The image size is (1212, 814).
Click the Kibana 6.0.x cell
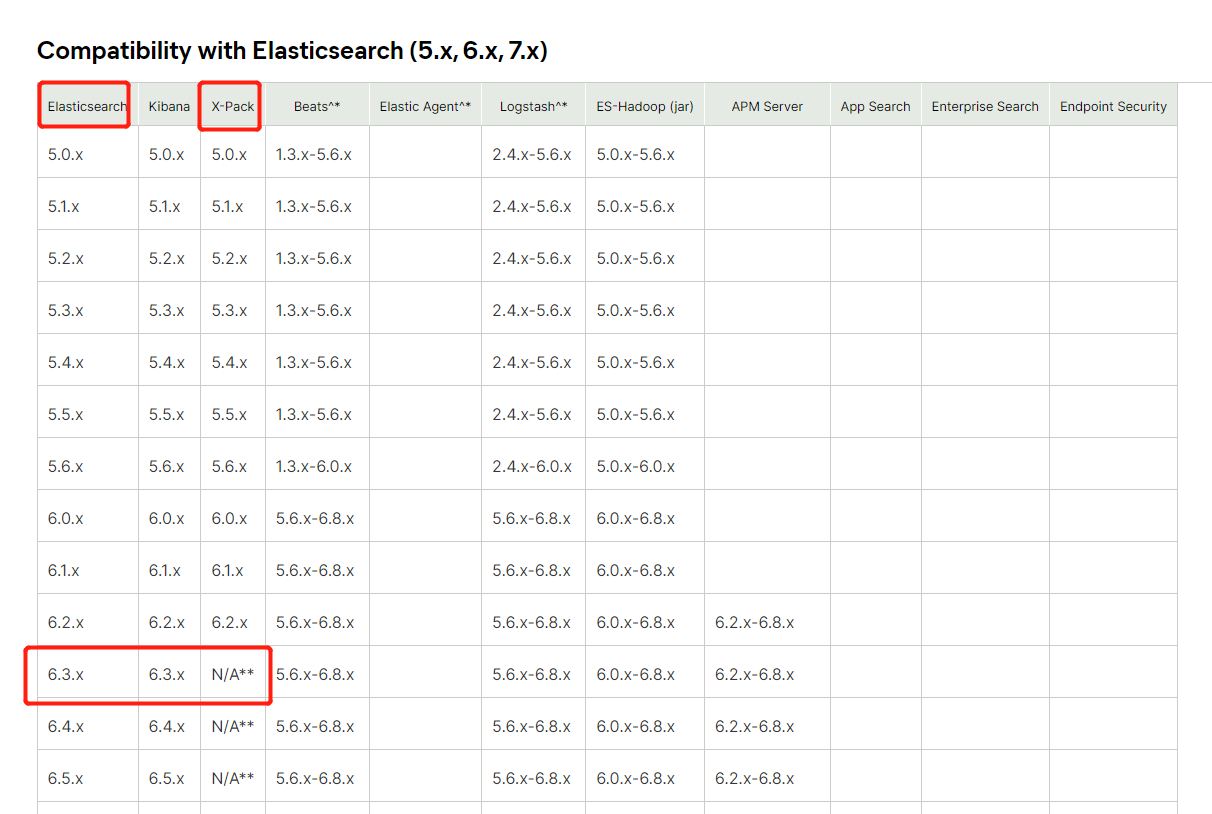(168, 518)
